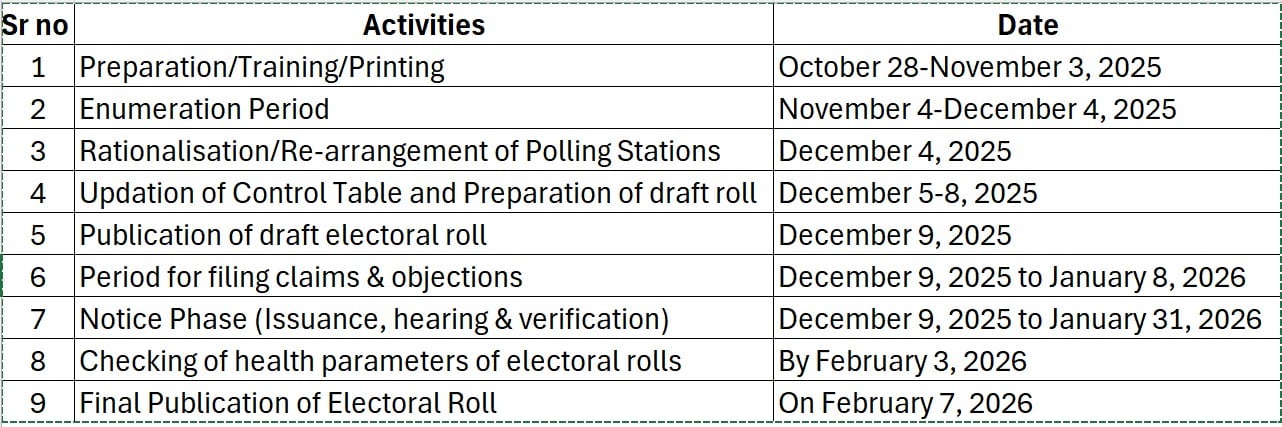Viewport: 1282px width, 427px height.
Task: Click the 'Rationalisation/Re-arrangement of Polling Stations' cell
Action: (400, 151)
